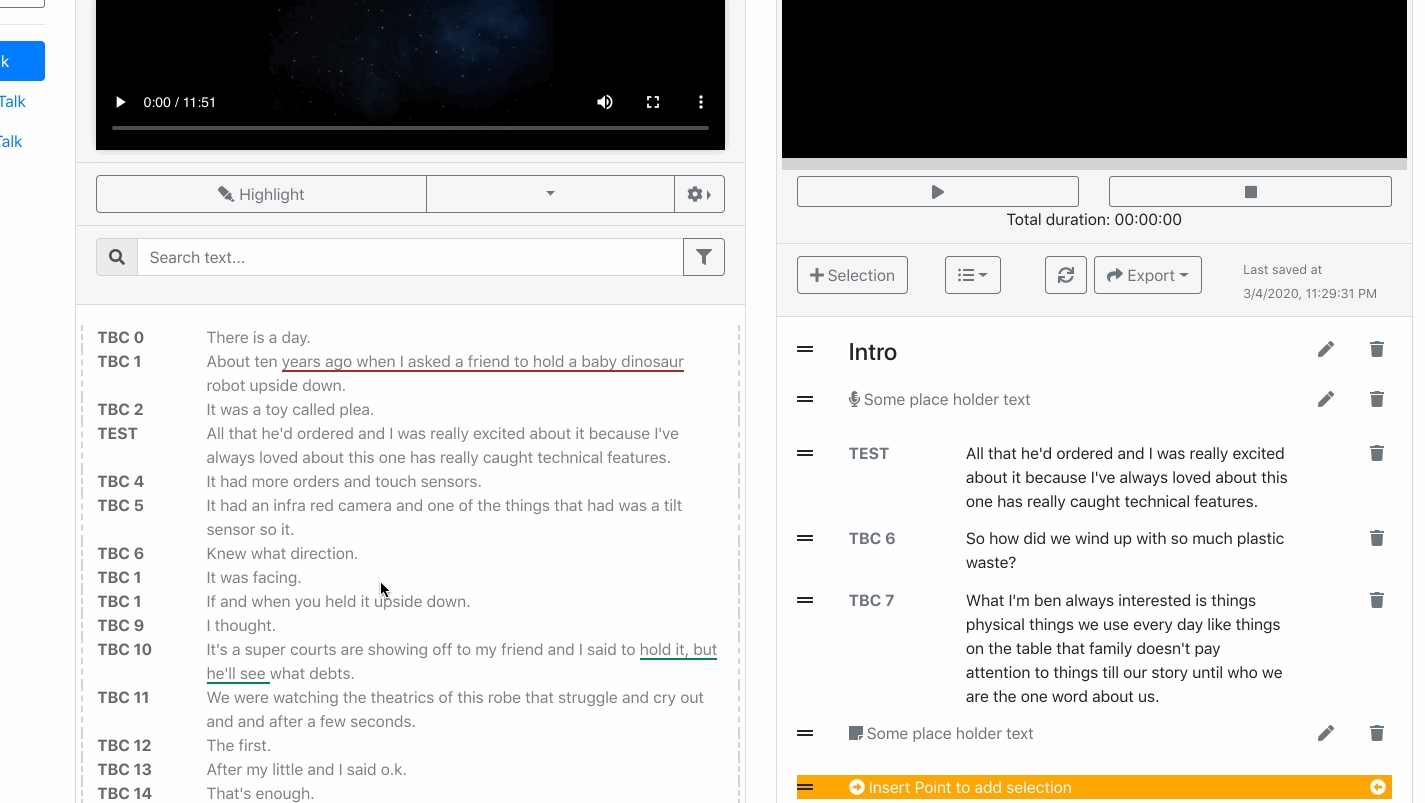
Task: Click the text 'Knew what direction.'
Action: (x=282, y=554)
